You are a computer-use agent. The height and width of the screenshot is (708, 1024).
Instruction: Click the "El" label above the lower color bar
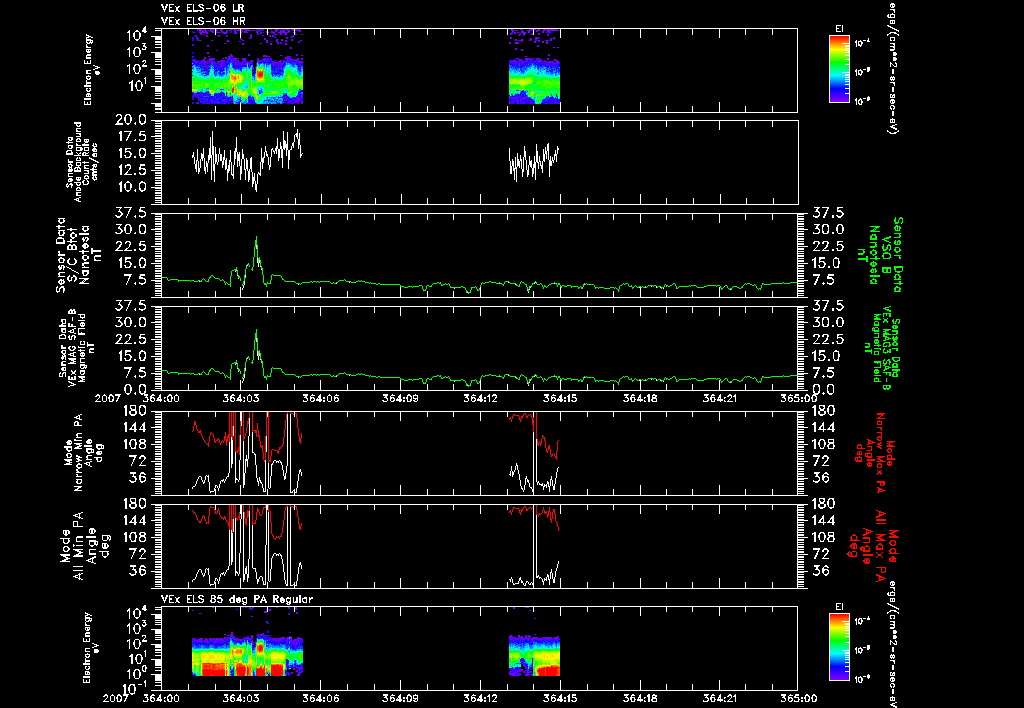click(x=840, y=607)
